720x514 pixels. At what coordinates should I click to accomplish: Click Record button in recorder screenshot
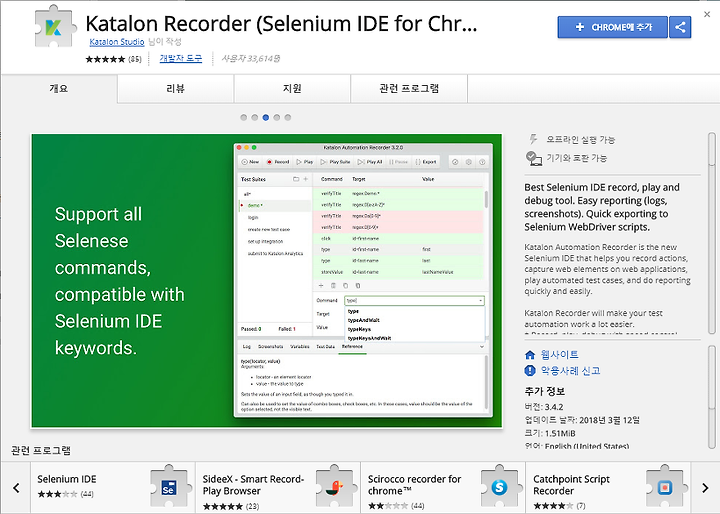(x=278, y=162)
